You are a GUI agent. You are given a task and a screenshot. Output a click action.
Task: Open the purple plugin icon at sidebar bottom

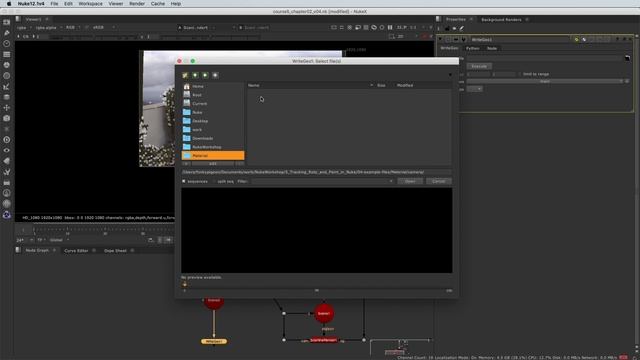7,215
